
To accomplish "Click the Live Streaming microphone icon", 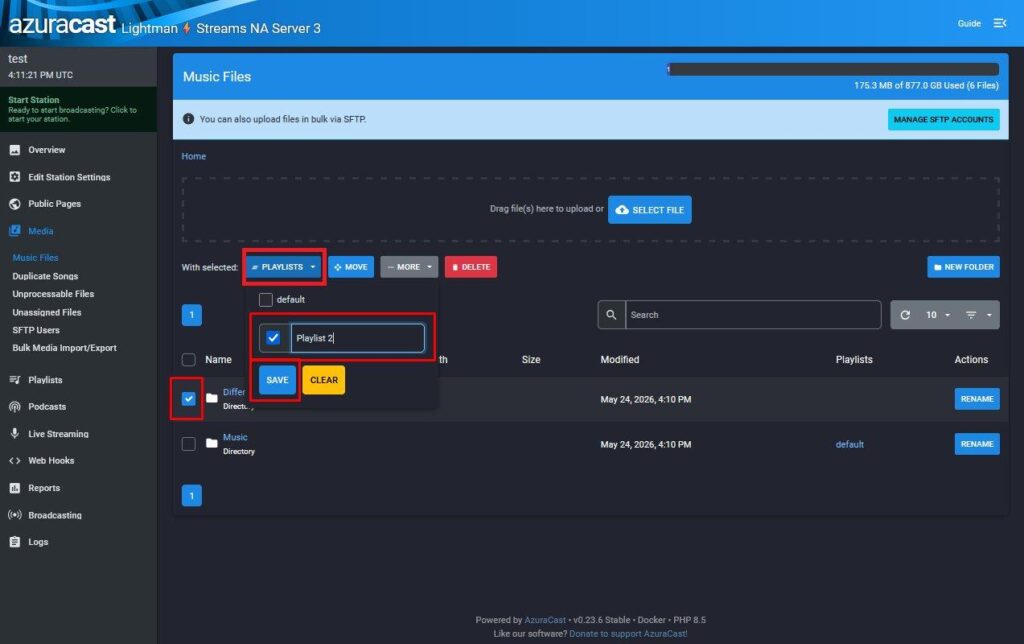I will [14, 433].
